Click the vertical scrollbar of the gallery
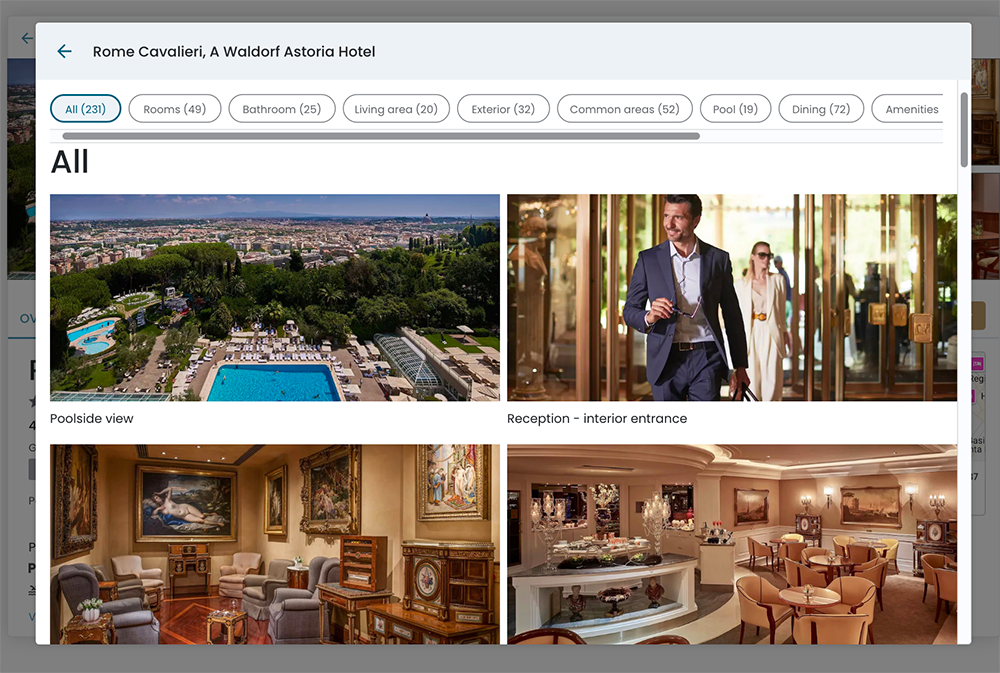Screen dimensions: 1000x673 964,130
